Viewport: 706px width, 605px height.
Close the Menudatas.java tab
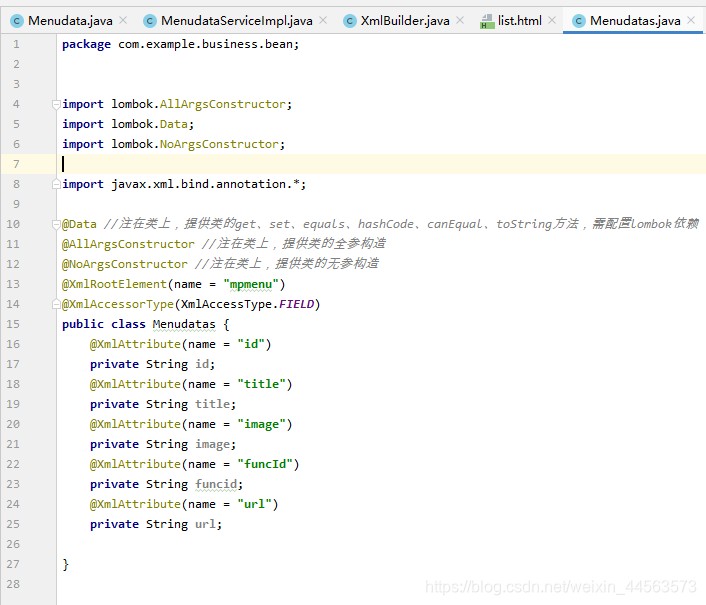coord(691,20)
